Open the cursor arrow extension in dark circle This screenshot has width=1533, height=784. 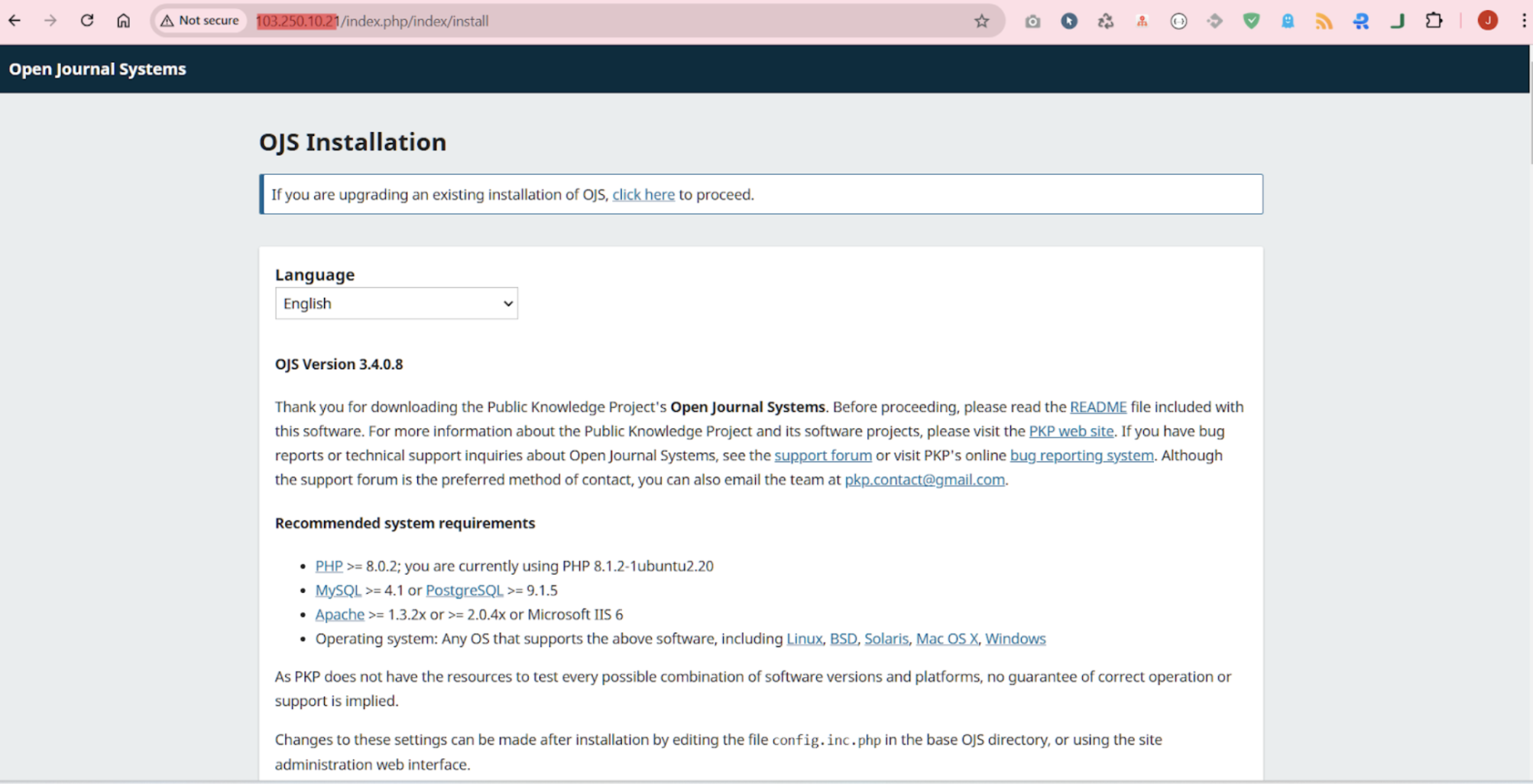click(1069, 21)
